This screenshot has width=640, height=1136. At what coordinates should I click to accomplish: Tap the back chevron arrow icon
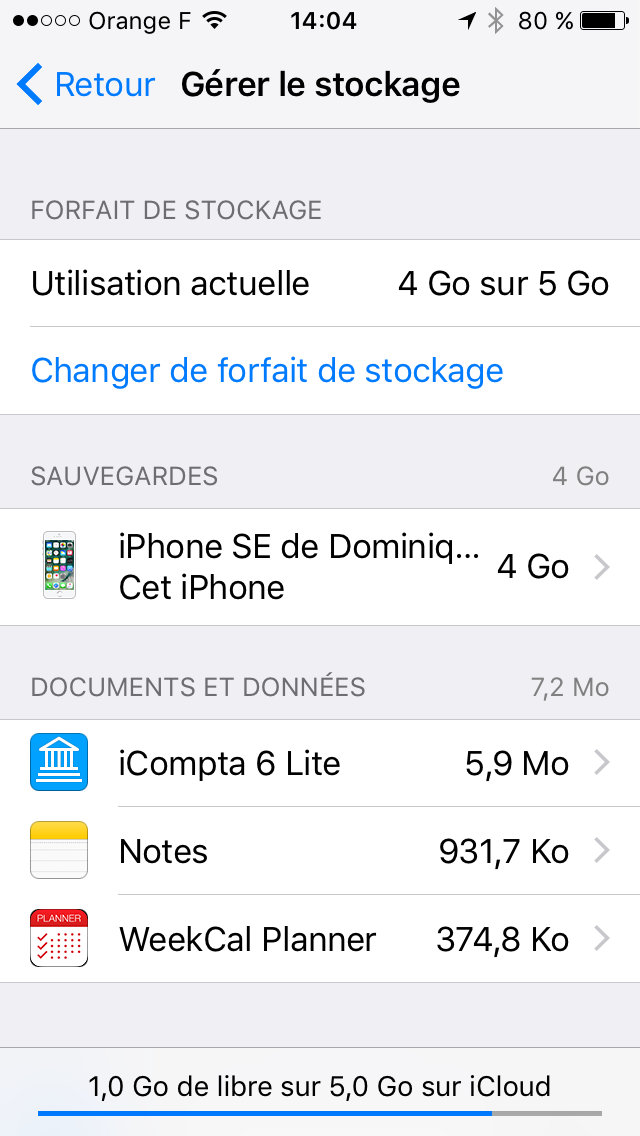point(30,84)
